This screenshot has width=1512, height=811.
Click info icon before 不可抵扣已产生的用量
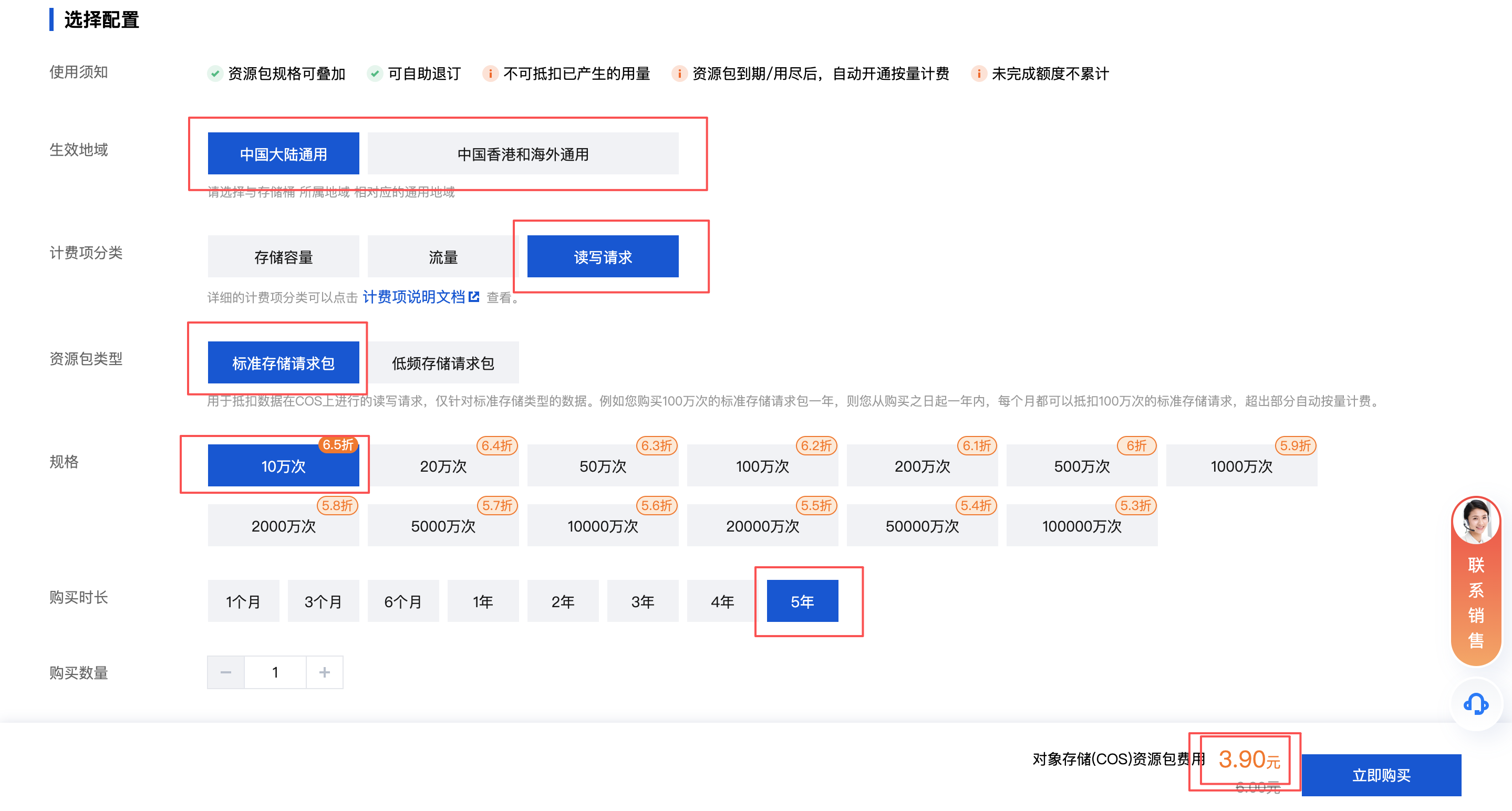click(x=490, y=74)
